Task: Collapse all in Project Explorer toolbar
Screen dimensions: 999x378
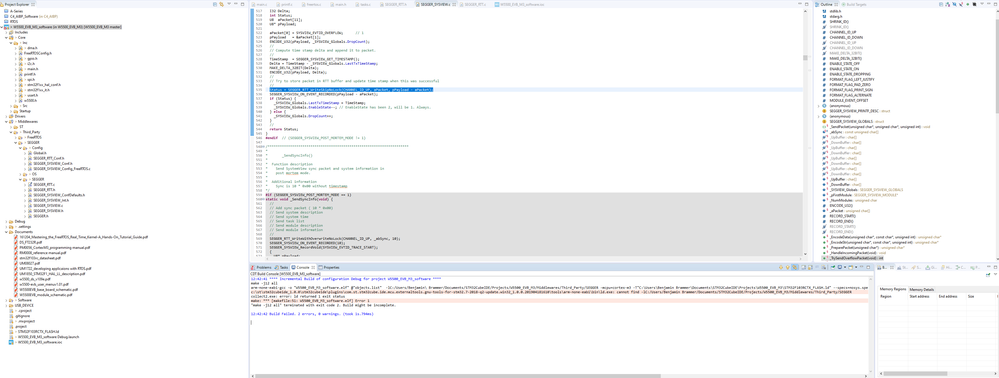Action: tap(215, 4)
